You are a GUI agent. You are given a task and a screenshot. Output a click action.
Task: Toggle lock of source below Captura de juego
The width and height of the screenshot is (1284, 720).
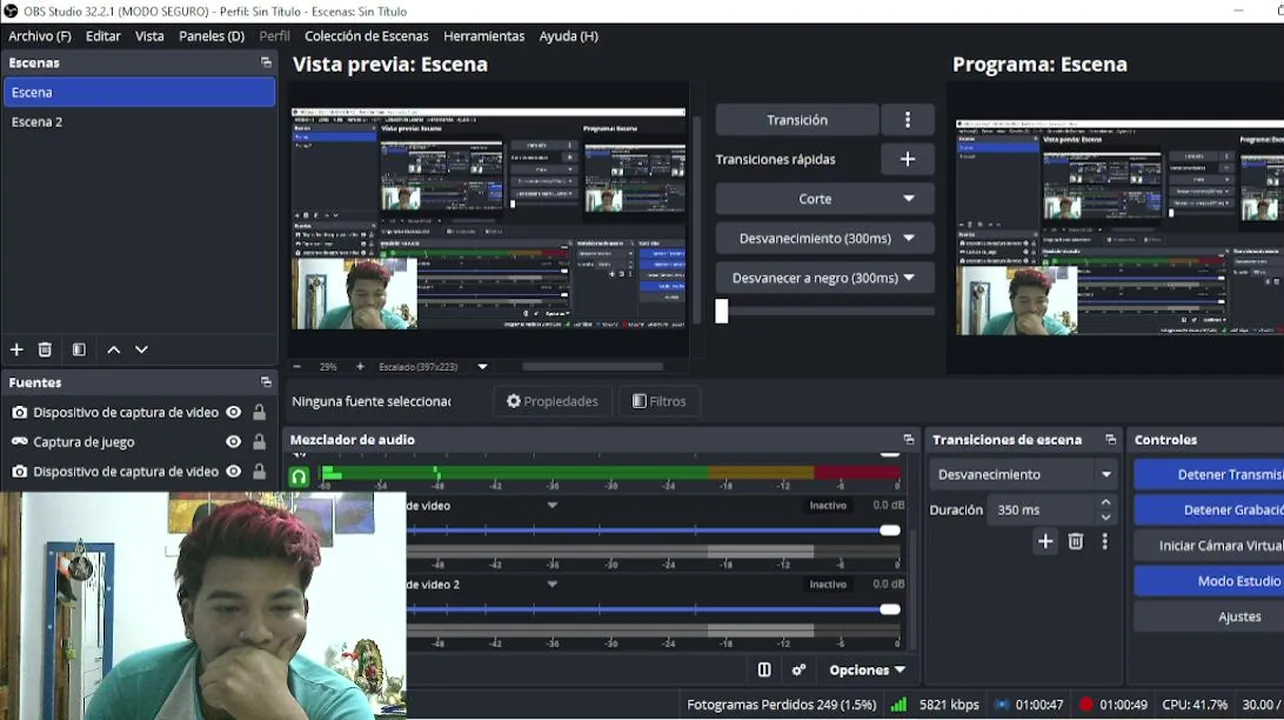pyautogui.click(x=259, y=471)
